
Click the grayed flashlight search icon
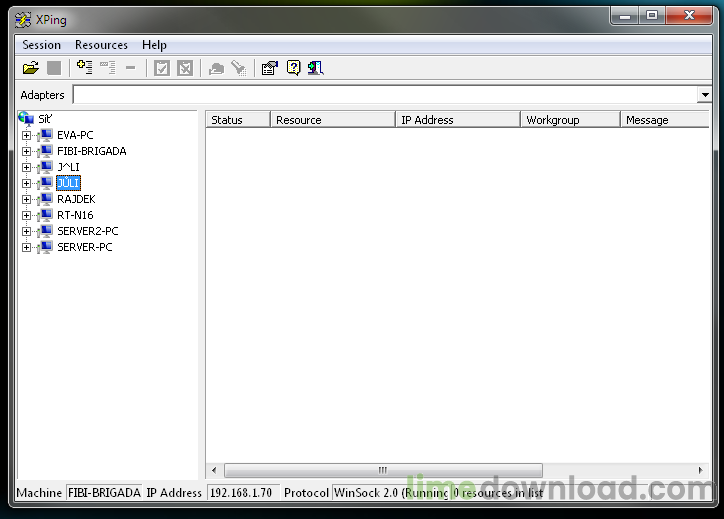pyautogui.click(x=239, y=68)
